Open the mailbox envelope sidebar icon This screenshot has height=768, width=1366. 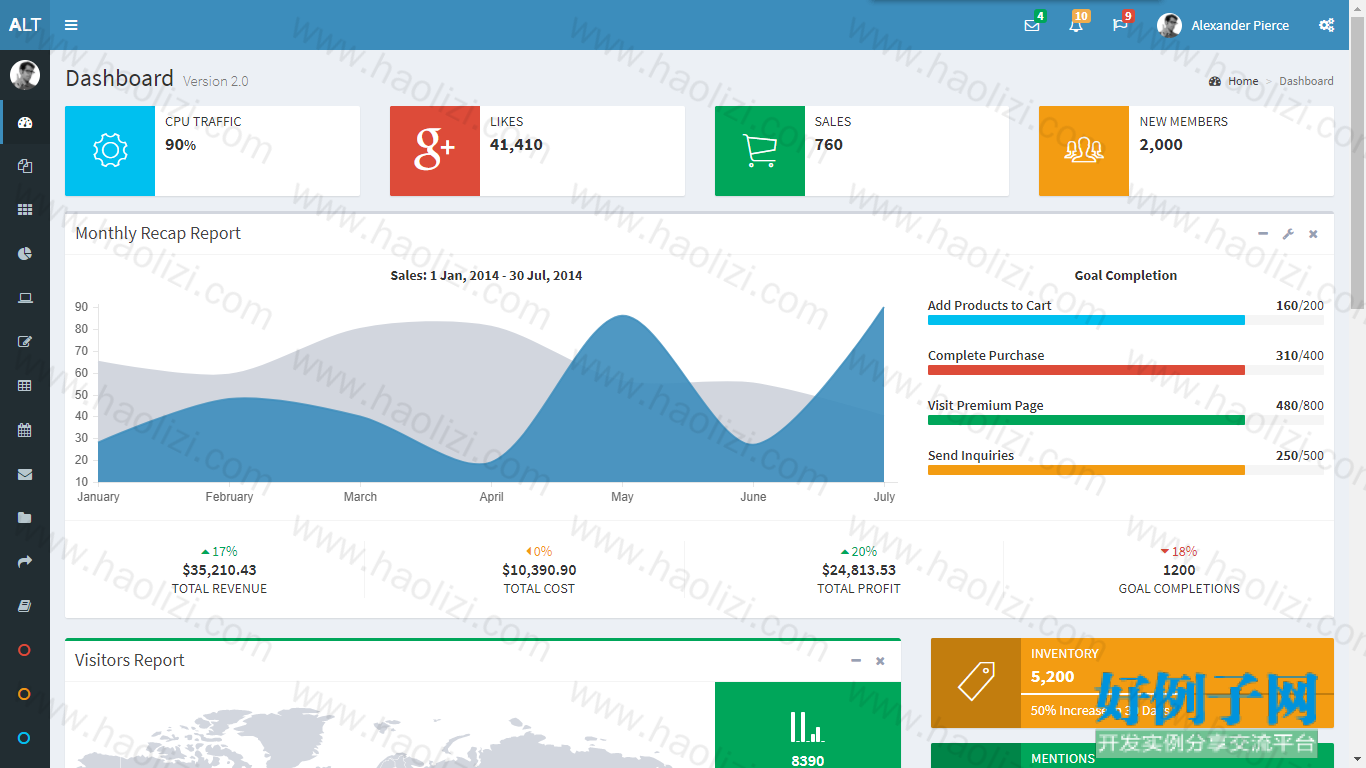pos(25,474)
